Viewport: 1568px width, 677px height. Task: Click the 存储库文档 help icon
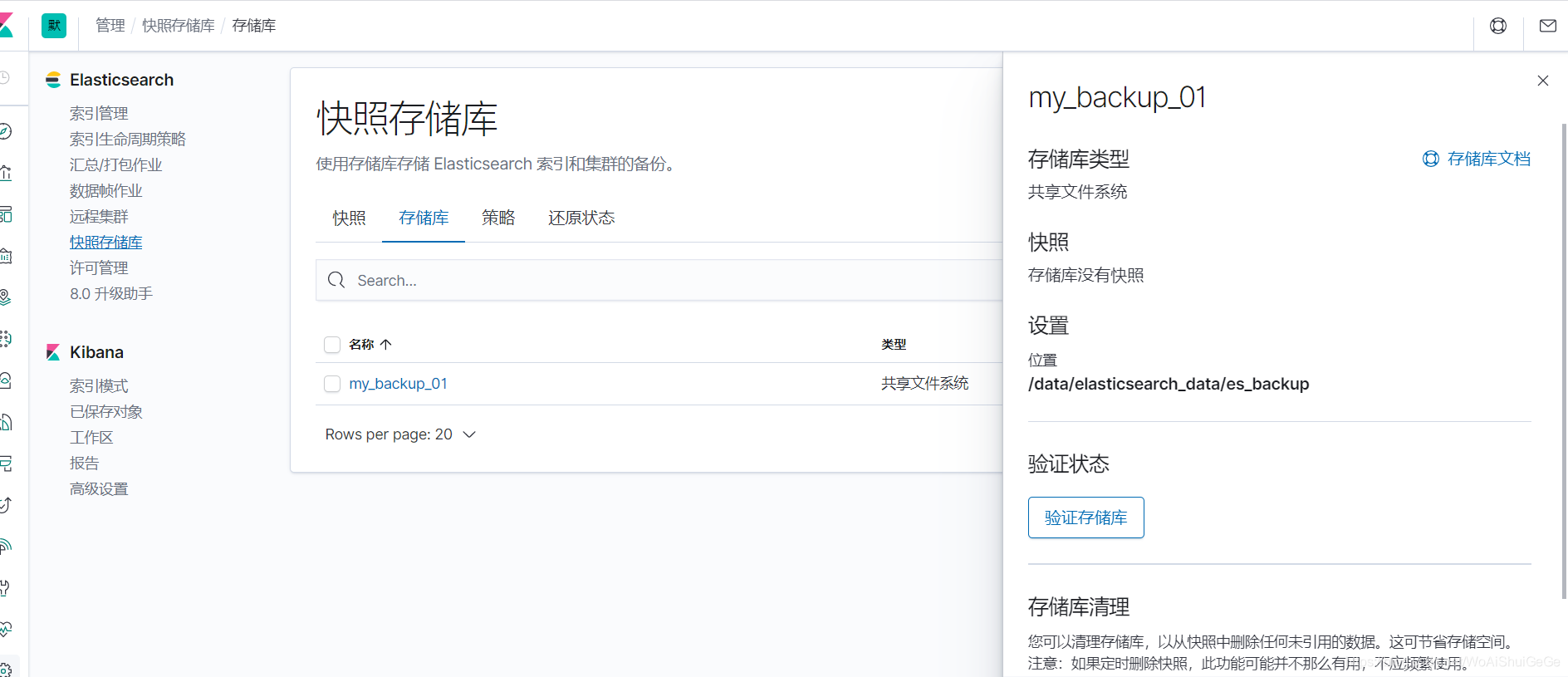coord(1431,159)
